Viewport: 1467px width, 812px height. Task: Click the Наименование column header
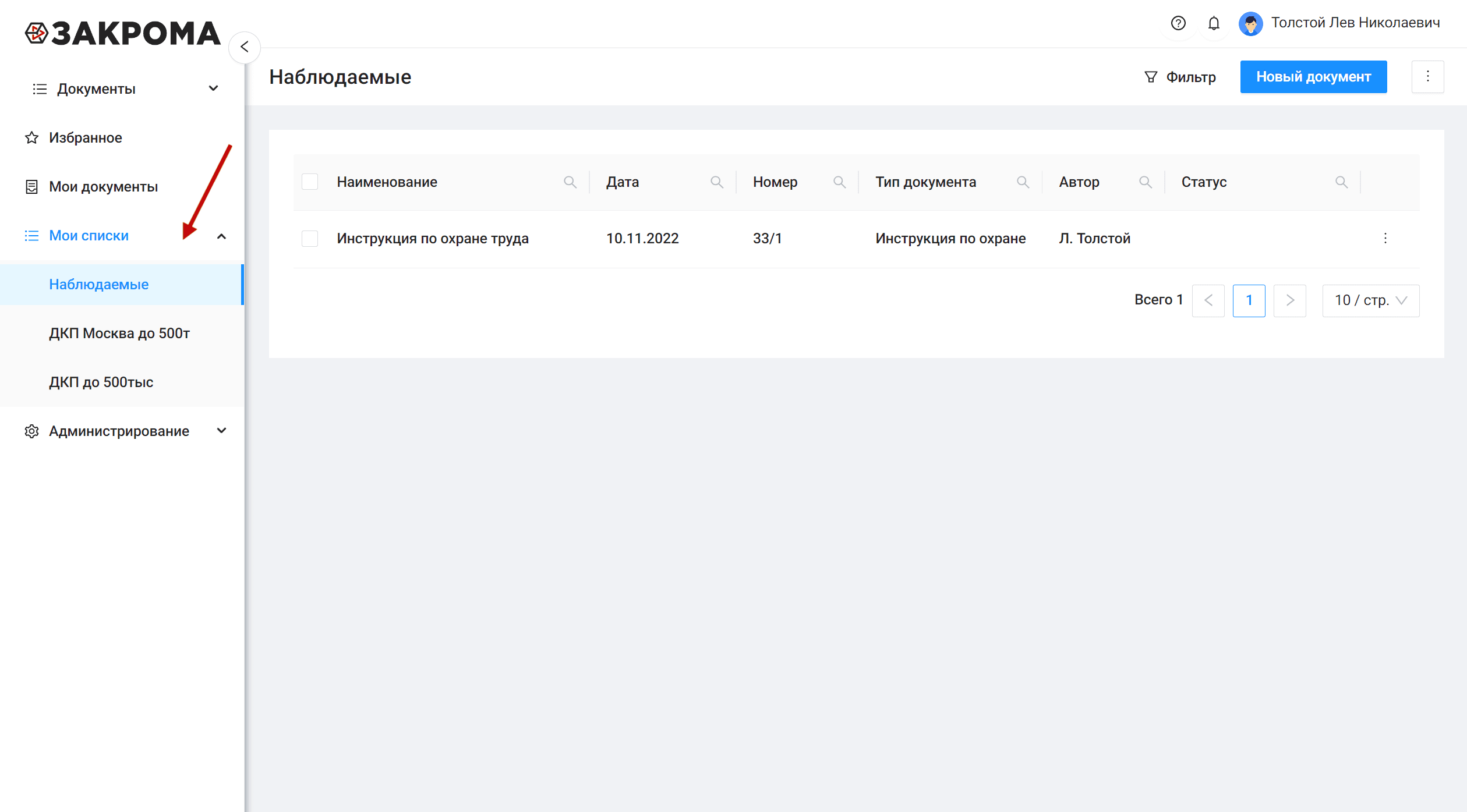(387, 182)
